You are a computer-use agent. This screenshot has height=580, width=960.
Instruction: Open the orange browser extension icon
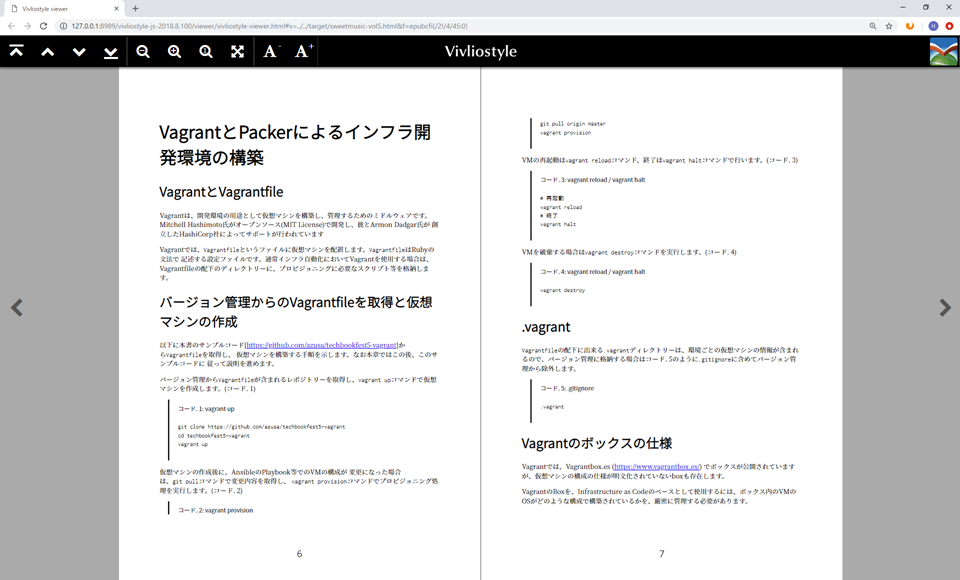(x=910, y=26)
